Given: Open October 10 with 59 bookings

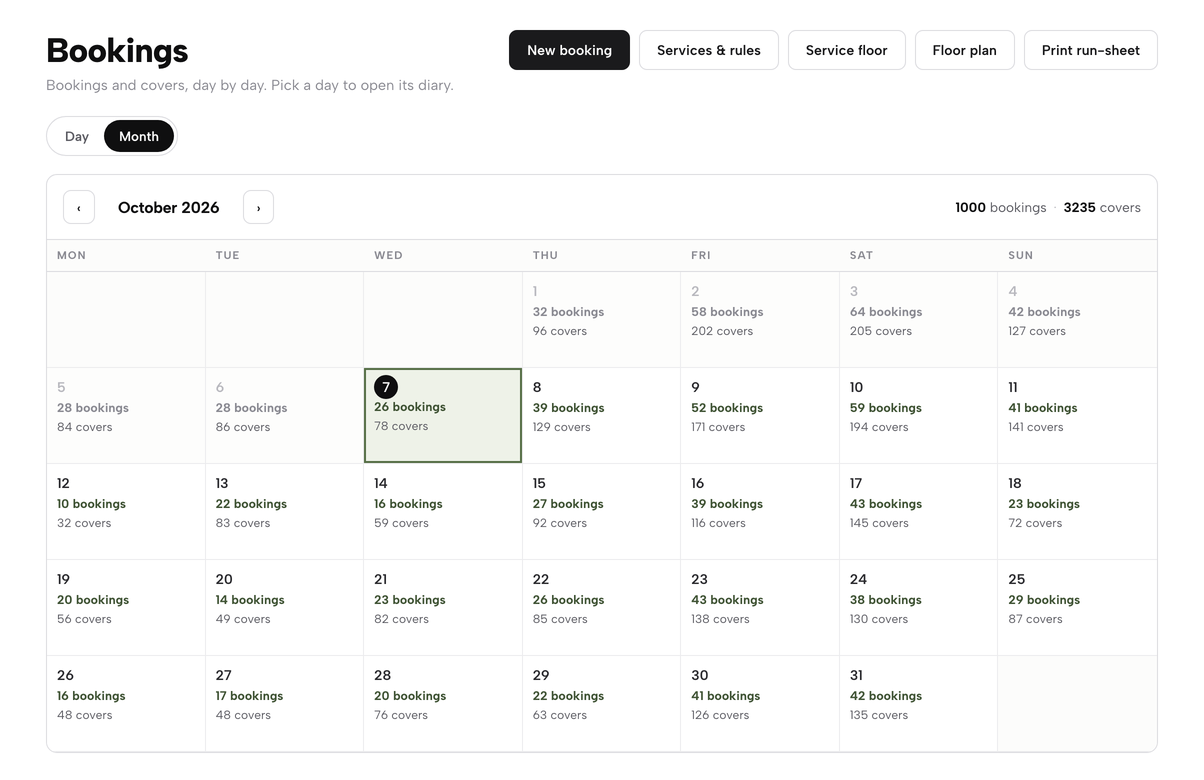Looking at the screenshot, I should tap(918, 416).
